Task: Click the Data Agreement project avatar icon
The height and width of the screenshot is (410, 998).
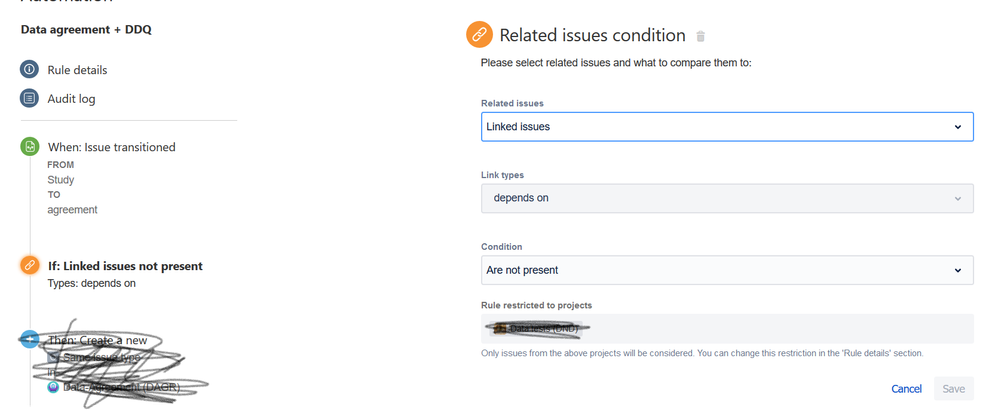Action: [53, 387]
